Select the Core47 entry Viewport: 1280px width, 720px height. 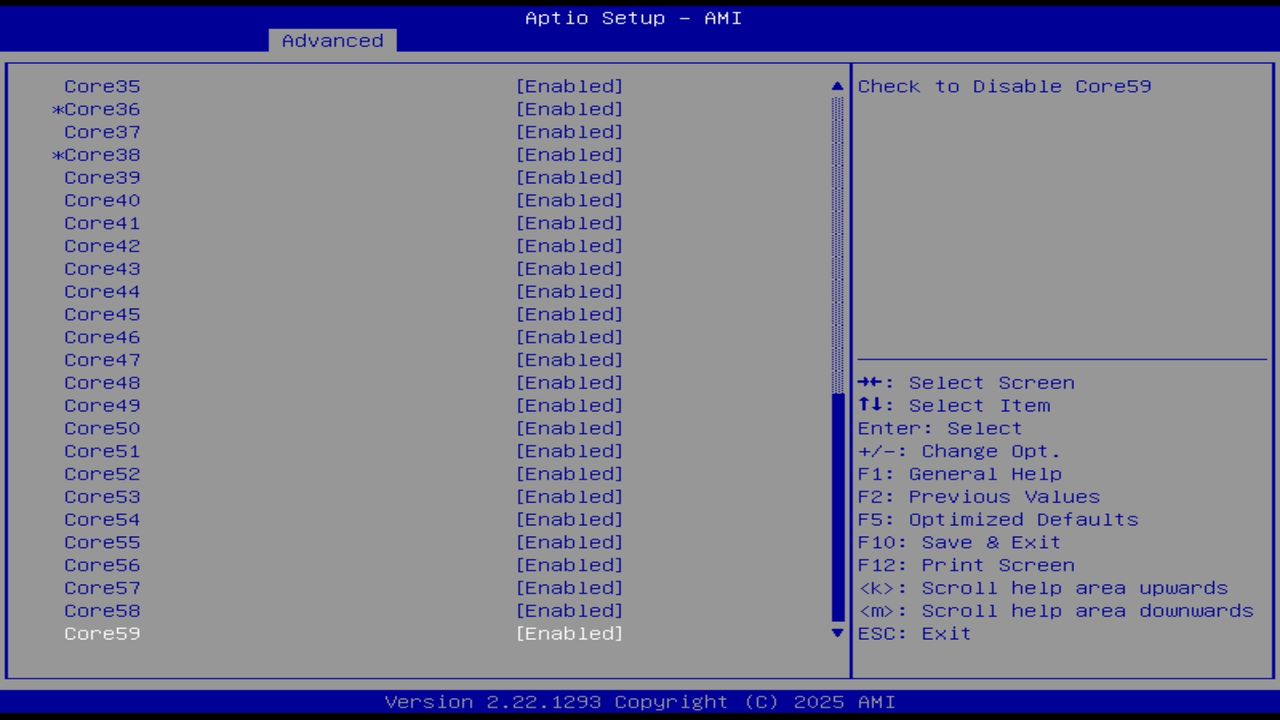[x=101, y=359]
